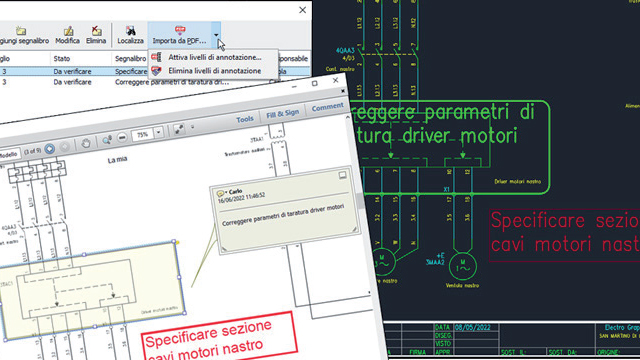The height and width of the screenshot is (360, 640).
Task: Open dropdown arrow beside Importa da PDF
Action: click(x=216, y=35)
